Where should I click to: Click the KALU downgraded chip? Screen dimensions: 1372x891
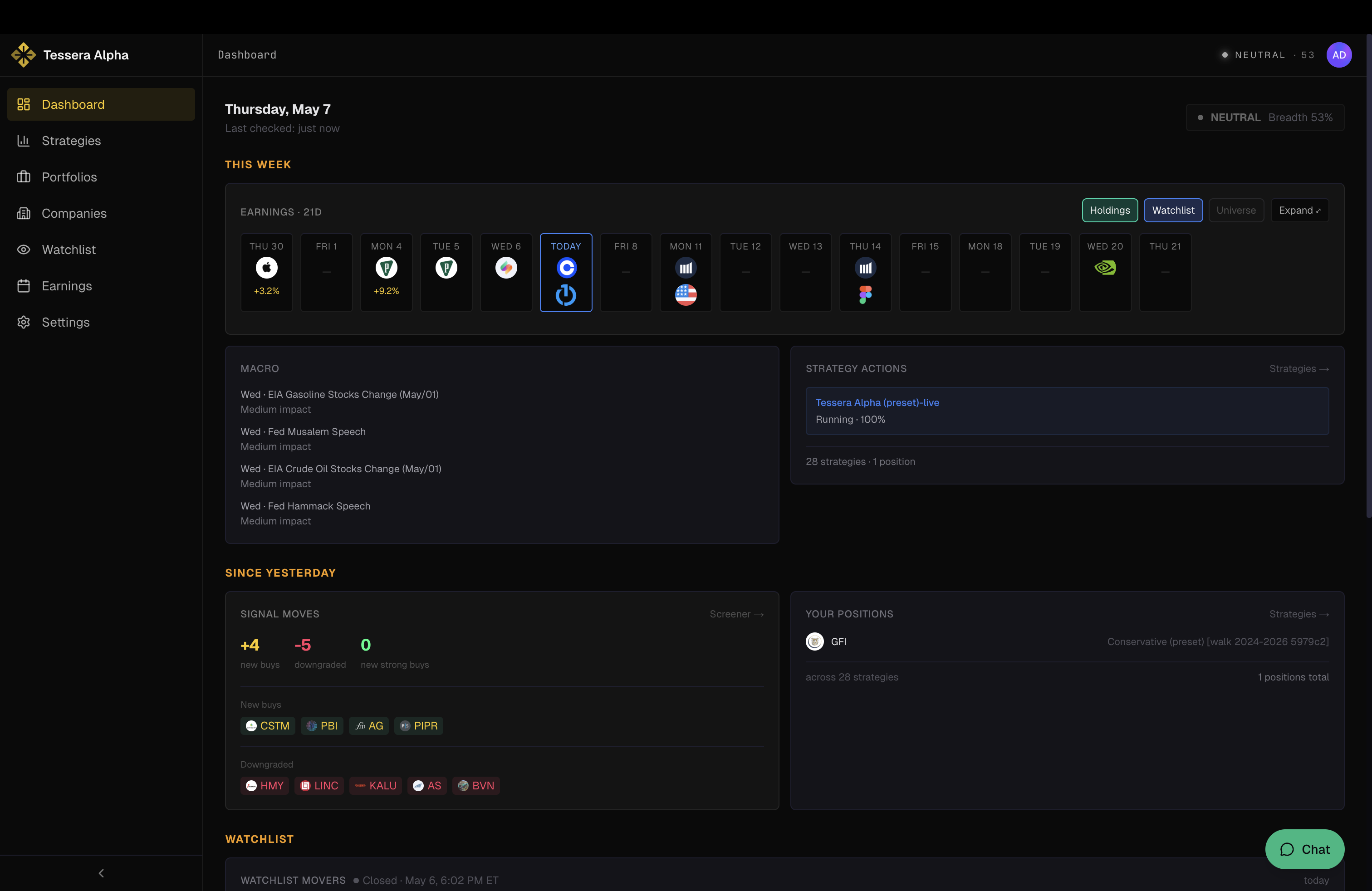click(x=375, y=786)
